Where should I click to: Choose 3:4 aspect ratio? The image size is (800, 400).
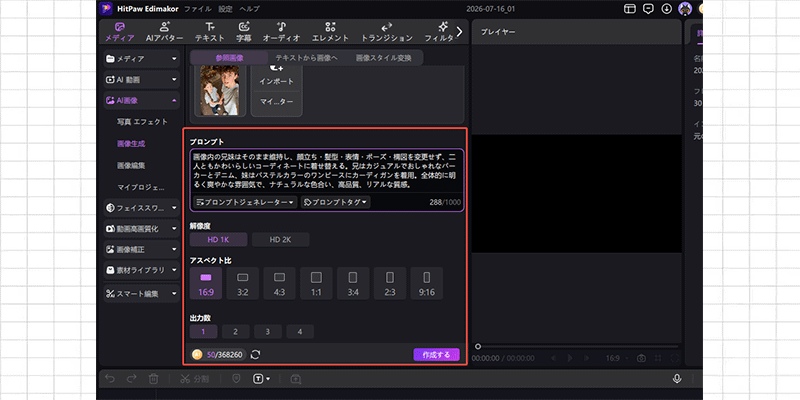[353, 283]
